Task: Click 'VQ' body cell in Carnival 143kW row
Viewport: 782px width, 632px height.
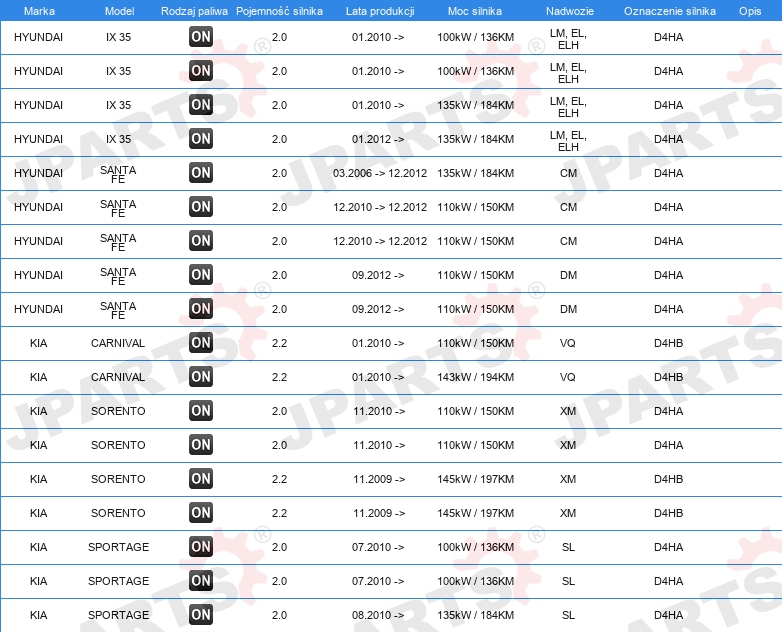Action: pos(568,377)
